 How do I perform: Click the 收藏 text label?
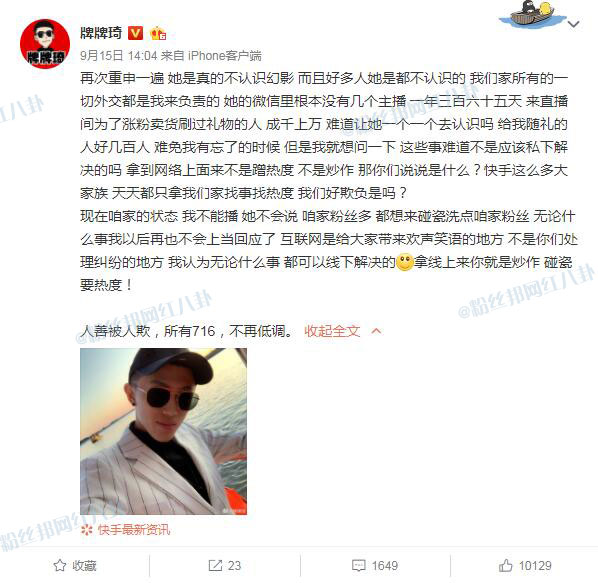(84, 566)
